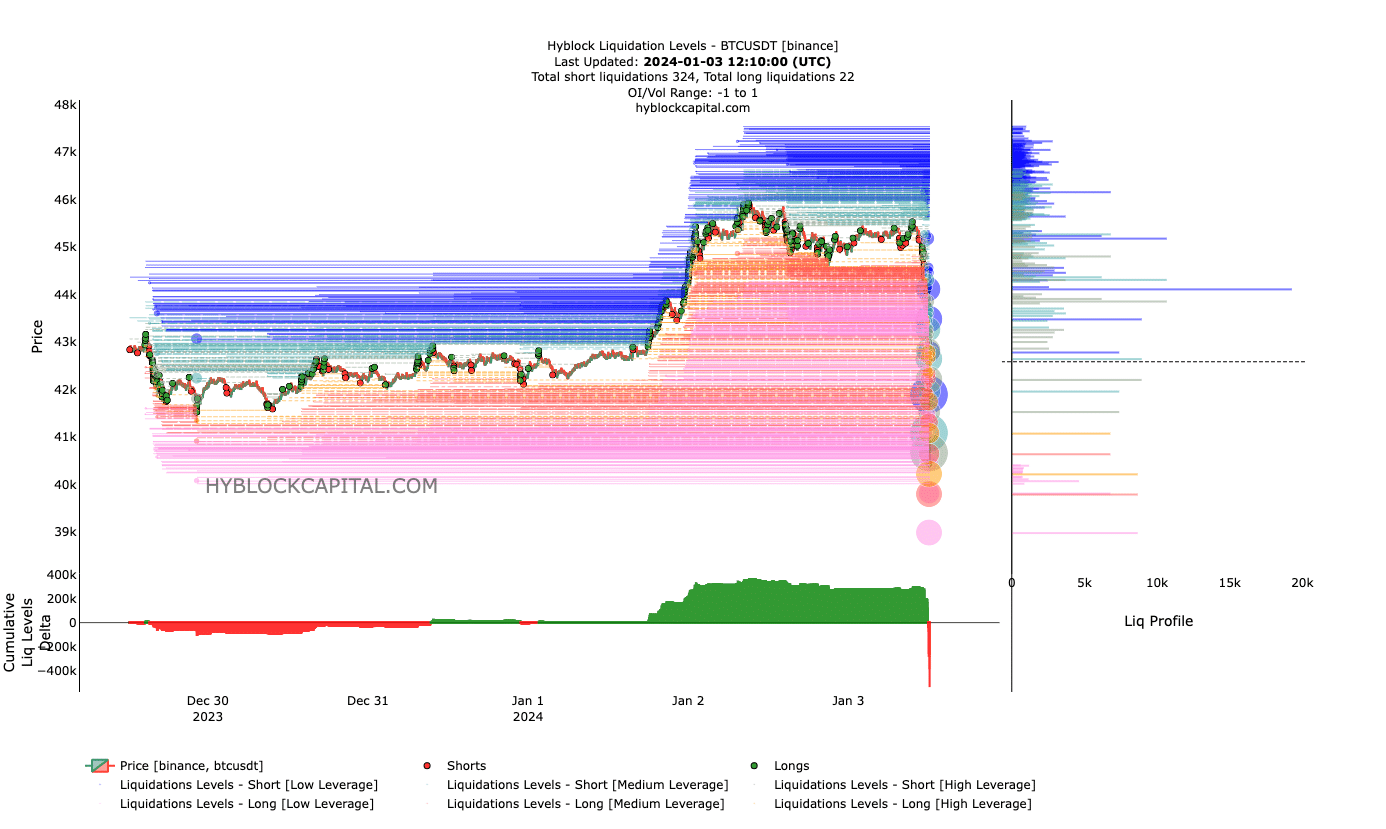Click the 45k price axis label

click(66, 247)
